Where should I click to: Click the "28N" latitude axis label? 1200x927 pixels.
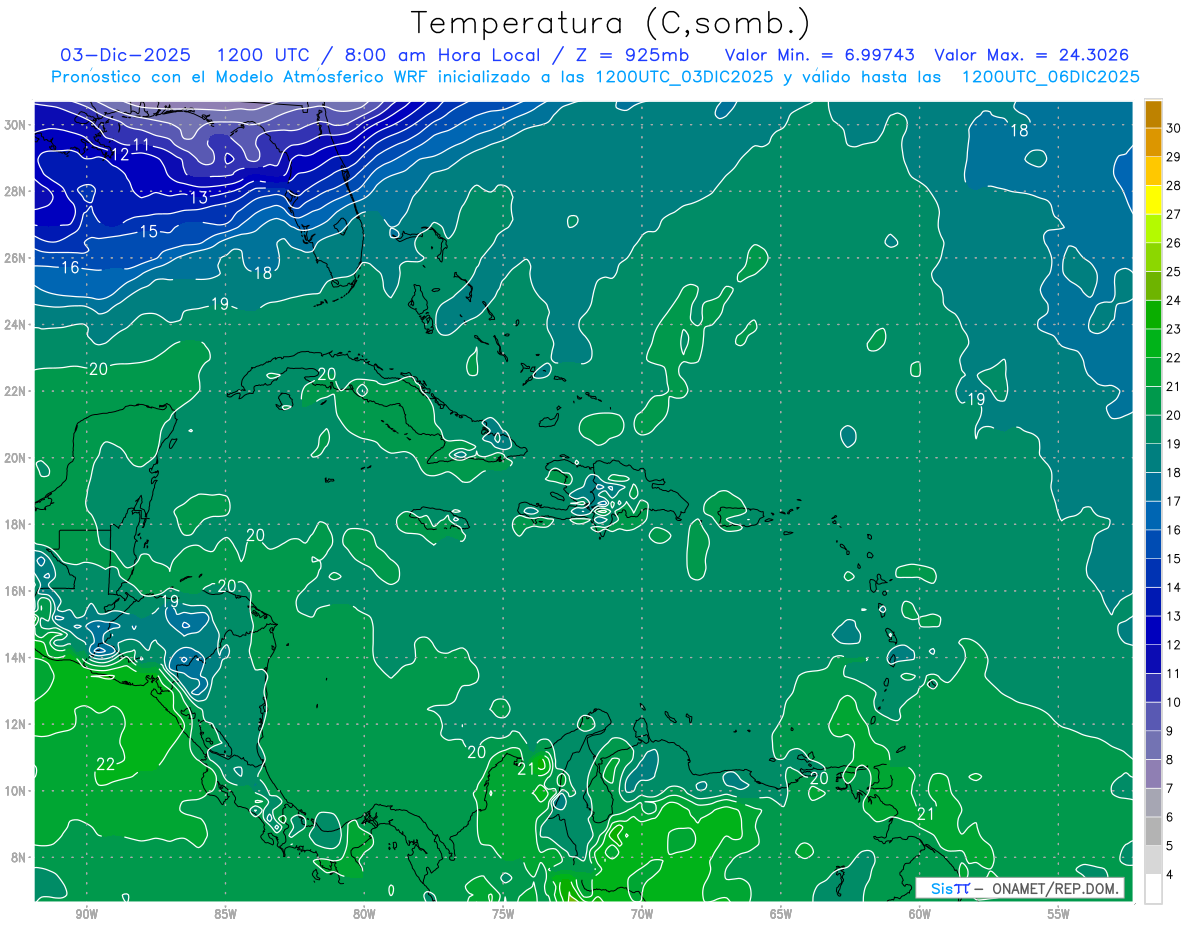16,191
